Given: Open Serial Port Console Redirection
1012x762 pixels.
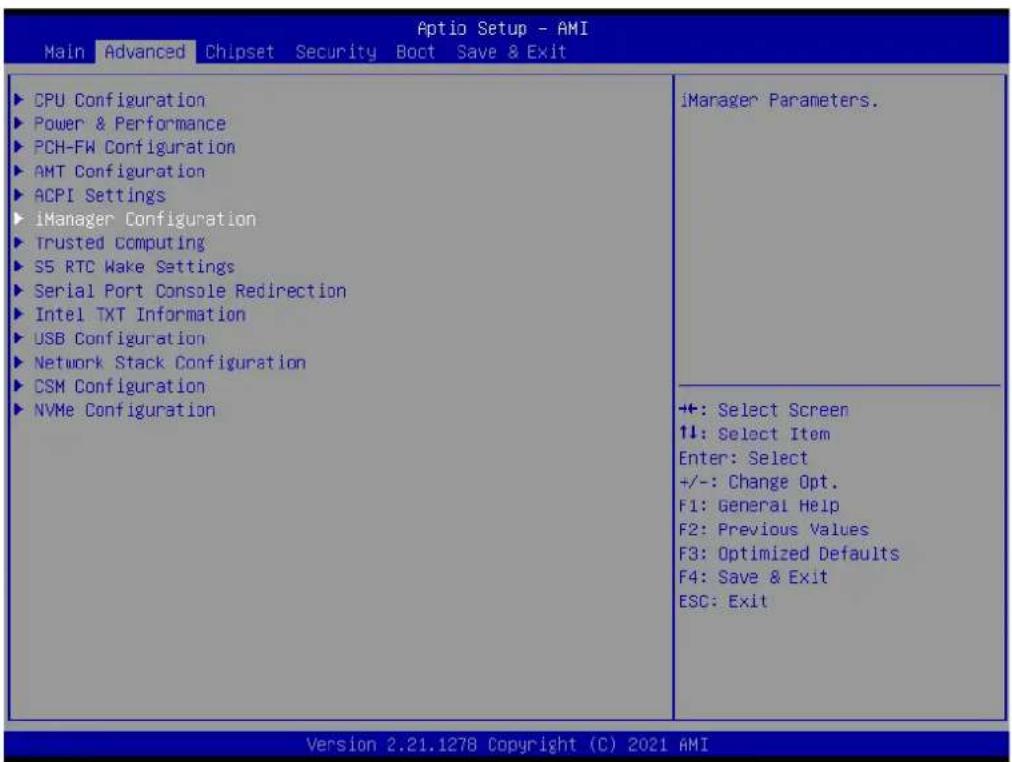Looking at the screenshot, I should tap(190, 290).
